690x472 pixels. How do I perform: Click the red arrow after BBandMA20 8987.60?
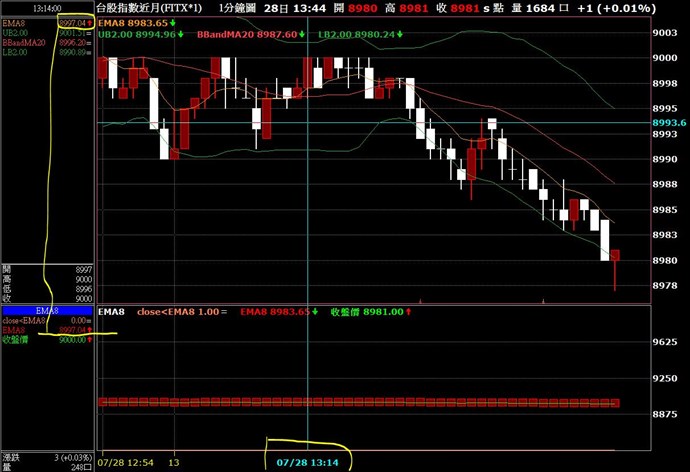305,34
